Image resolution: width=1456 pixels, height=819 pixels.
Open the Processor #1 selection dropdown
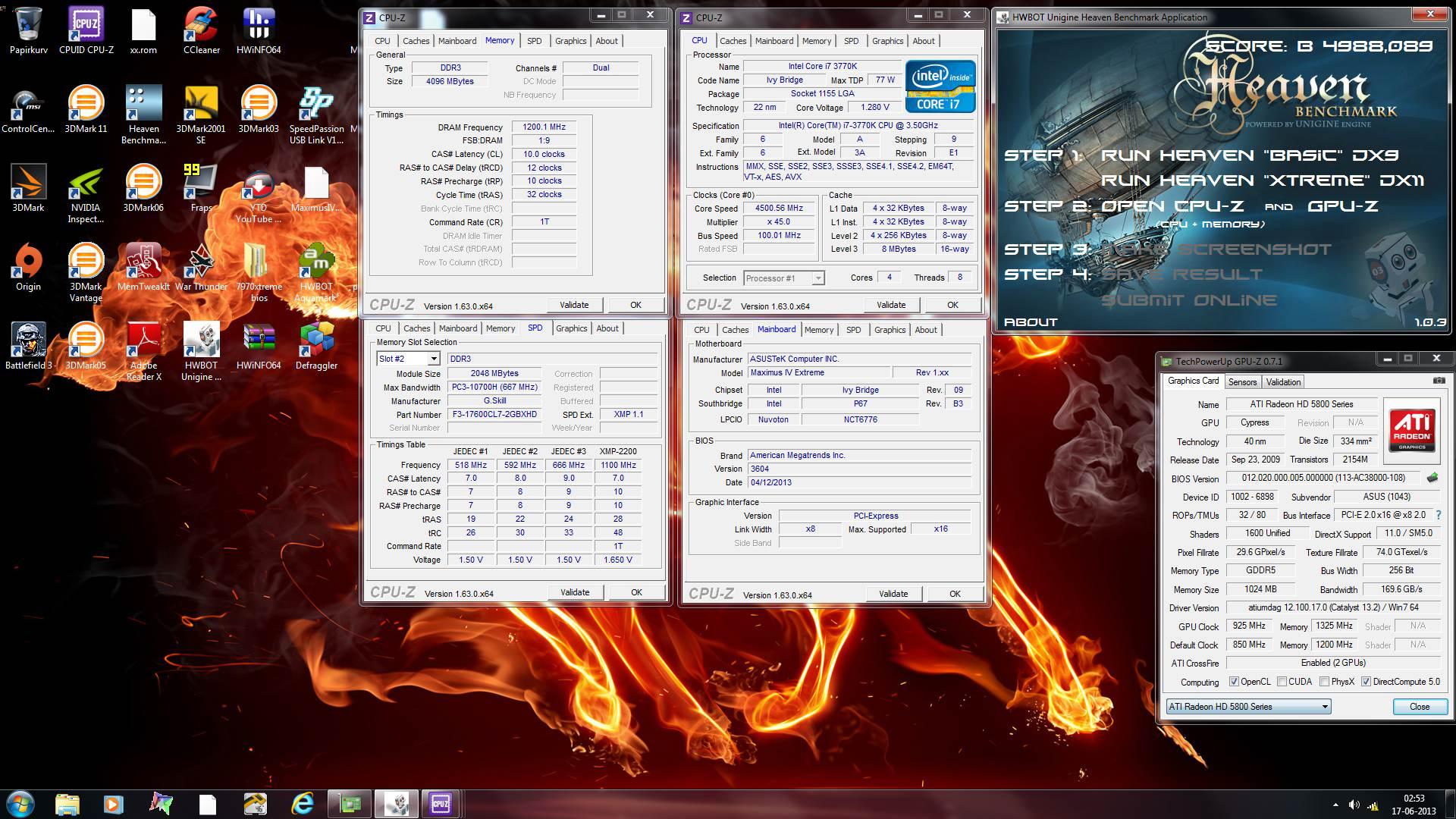(784, 278)
